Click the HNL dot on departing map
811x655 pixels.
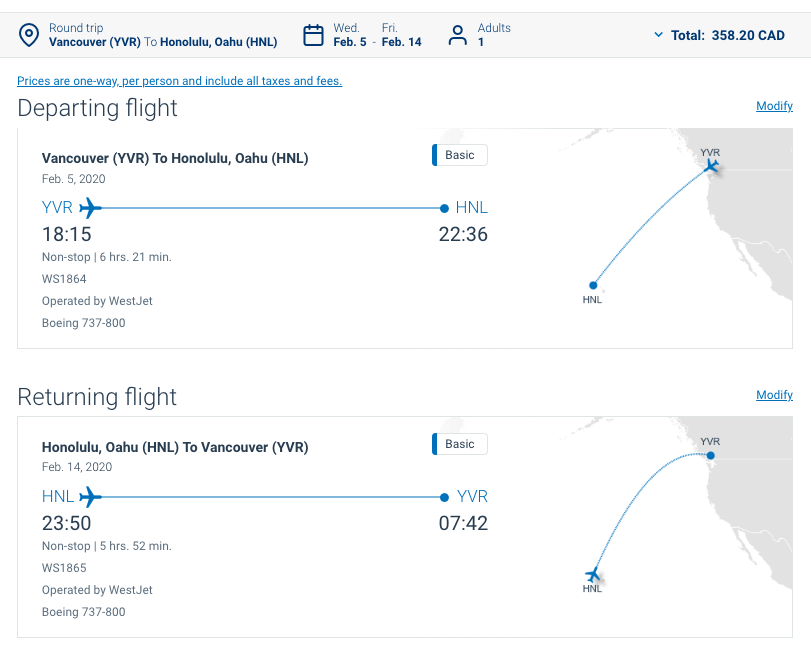(x=593, y=285)
